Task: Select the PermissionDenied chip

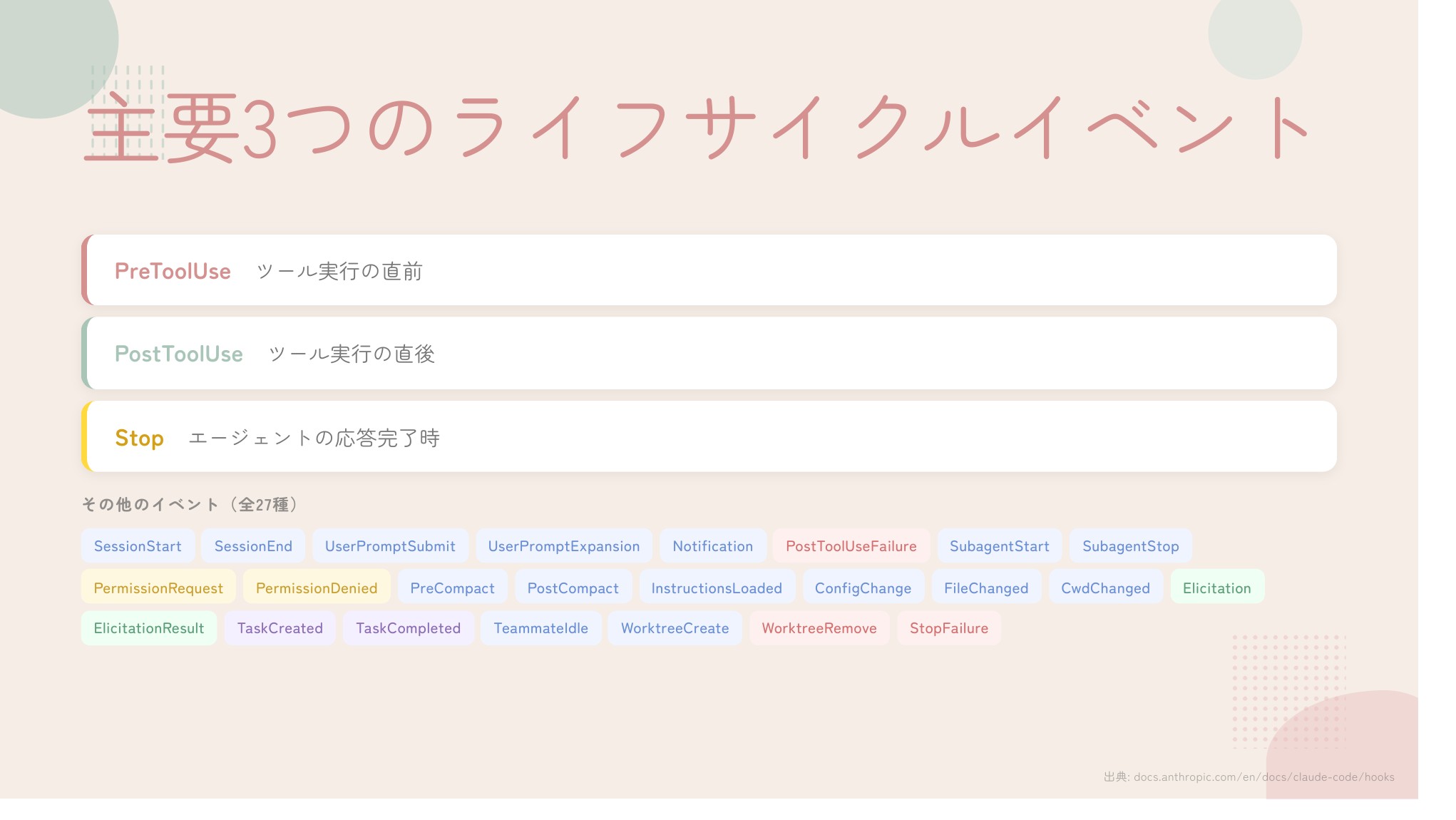Action: (317, 588)
